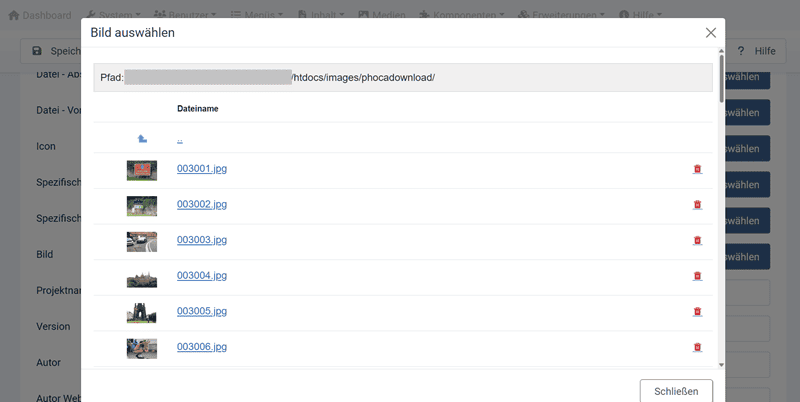Pick the 003006.jpg file link

202,347
